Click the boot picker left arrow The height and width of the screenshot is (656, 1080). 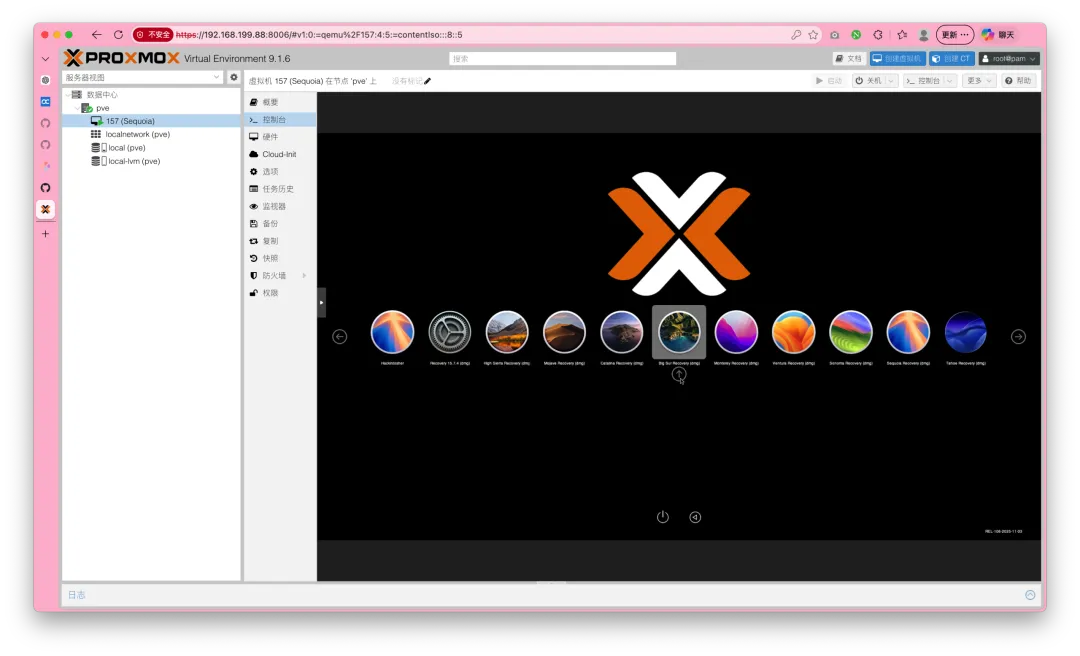[x=340, y=336]
